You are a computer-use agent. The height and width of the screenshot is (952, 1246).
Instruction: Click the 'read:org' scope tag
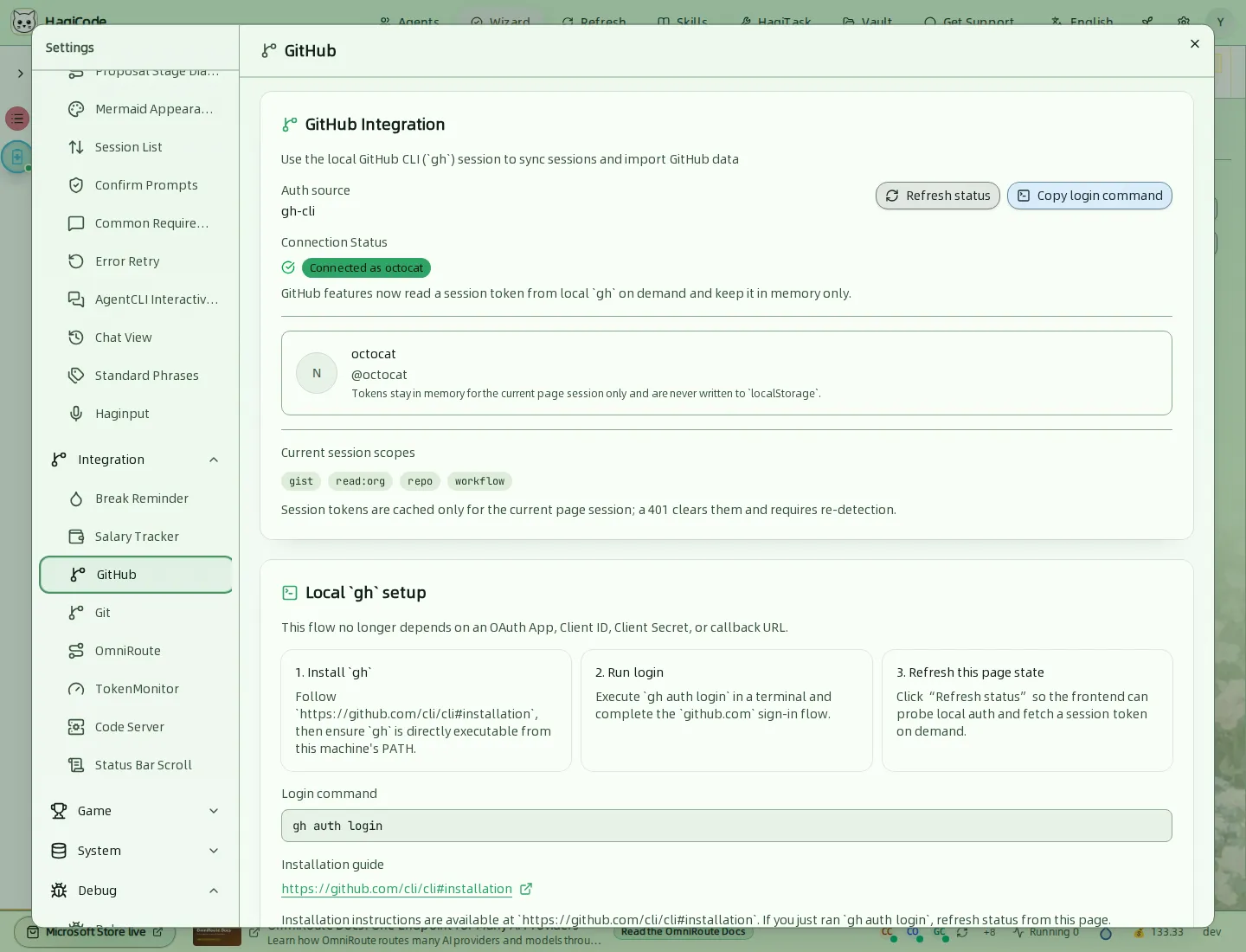pyautogui.click(x=360, y=481)
